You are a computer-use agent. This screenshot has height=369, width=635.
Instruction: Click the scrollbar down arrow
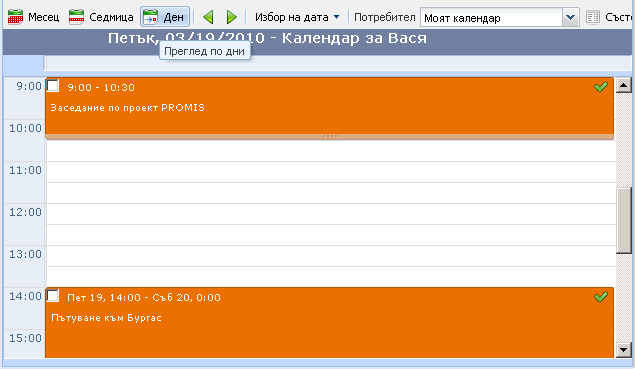(x=624, y=350)
